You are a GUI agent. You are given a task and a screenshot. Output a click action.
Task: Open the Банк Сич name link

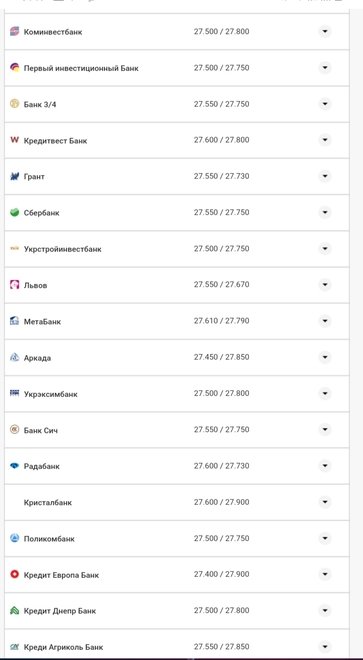coord(41,430)
